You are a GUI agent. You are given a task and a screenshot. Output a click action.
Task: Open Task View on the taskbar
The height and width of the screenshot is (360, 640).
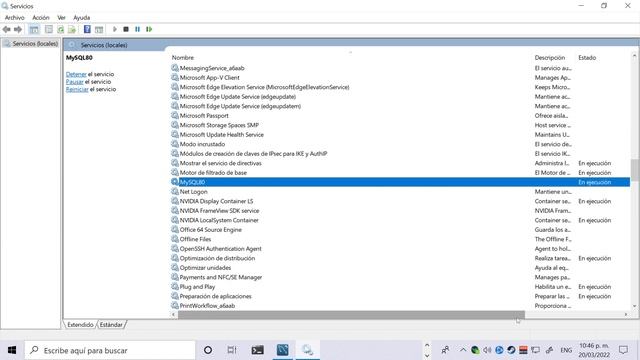(x=232, y=350)
